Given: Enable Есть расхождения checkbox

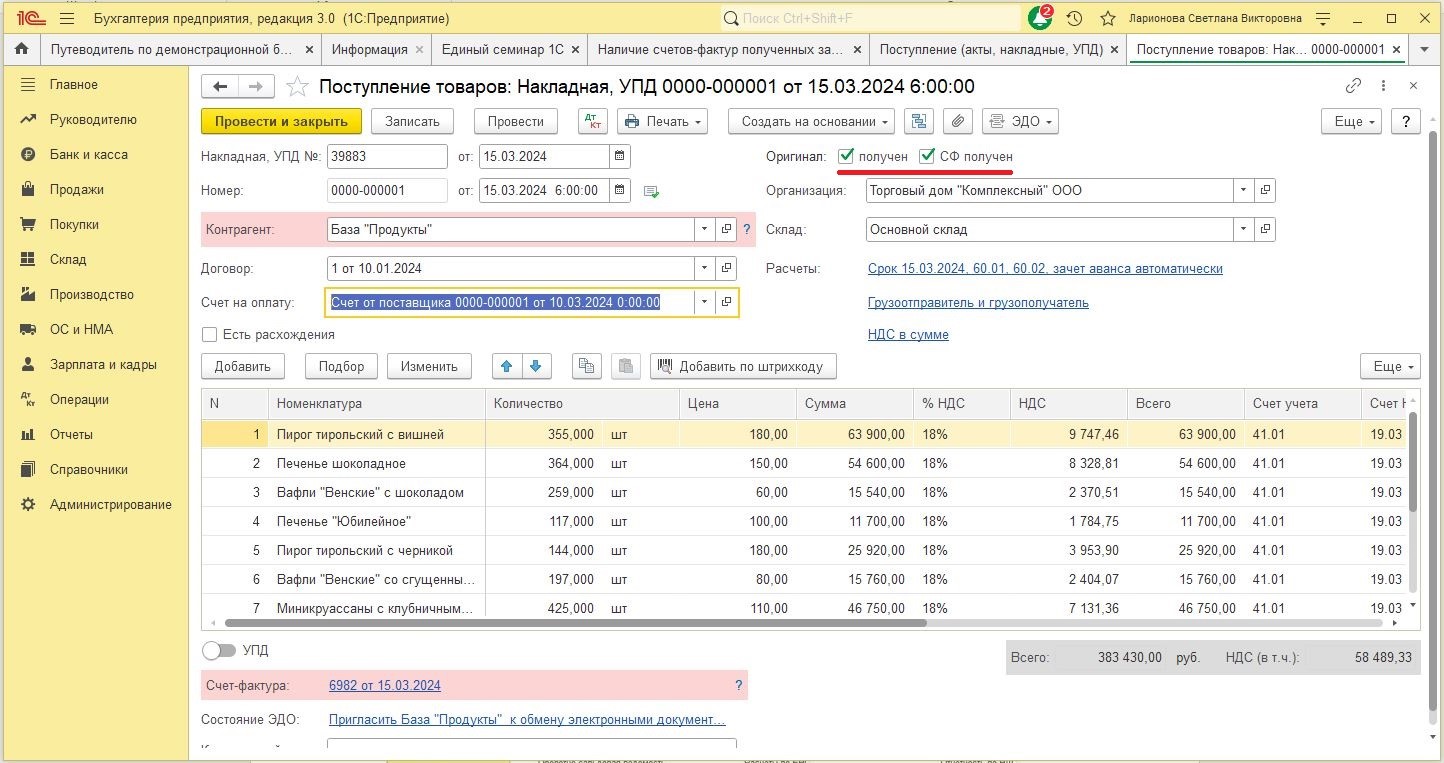Looking at the screenshot, I should tap(209, 335).
